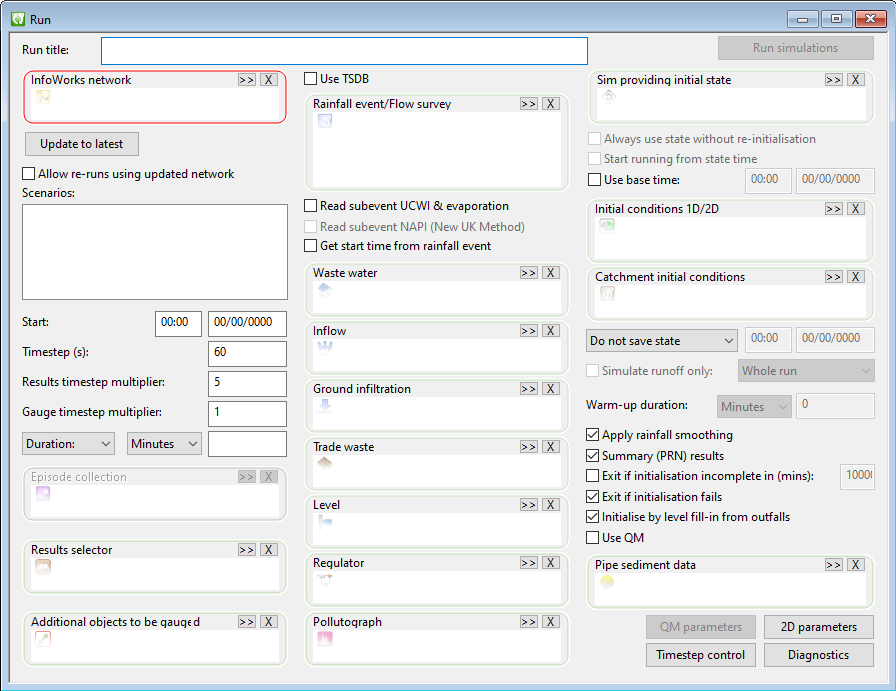The image size is (896, 691).
Task: Enable Read subevent UCWI & evaporation
Action: (310, 206)
